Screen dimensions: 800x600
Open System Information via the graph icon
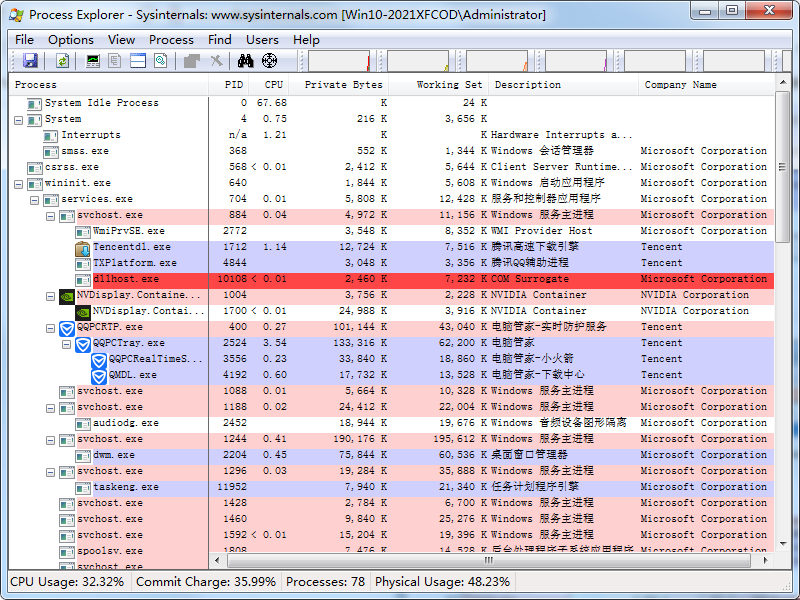(92, 62)
